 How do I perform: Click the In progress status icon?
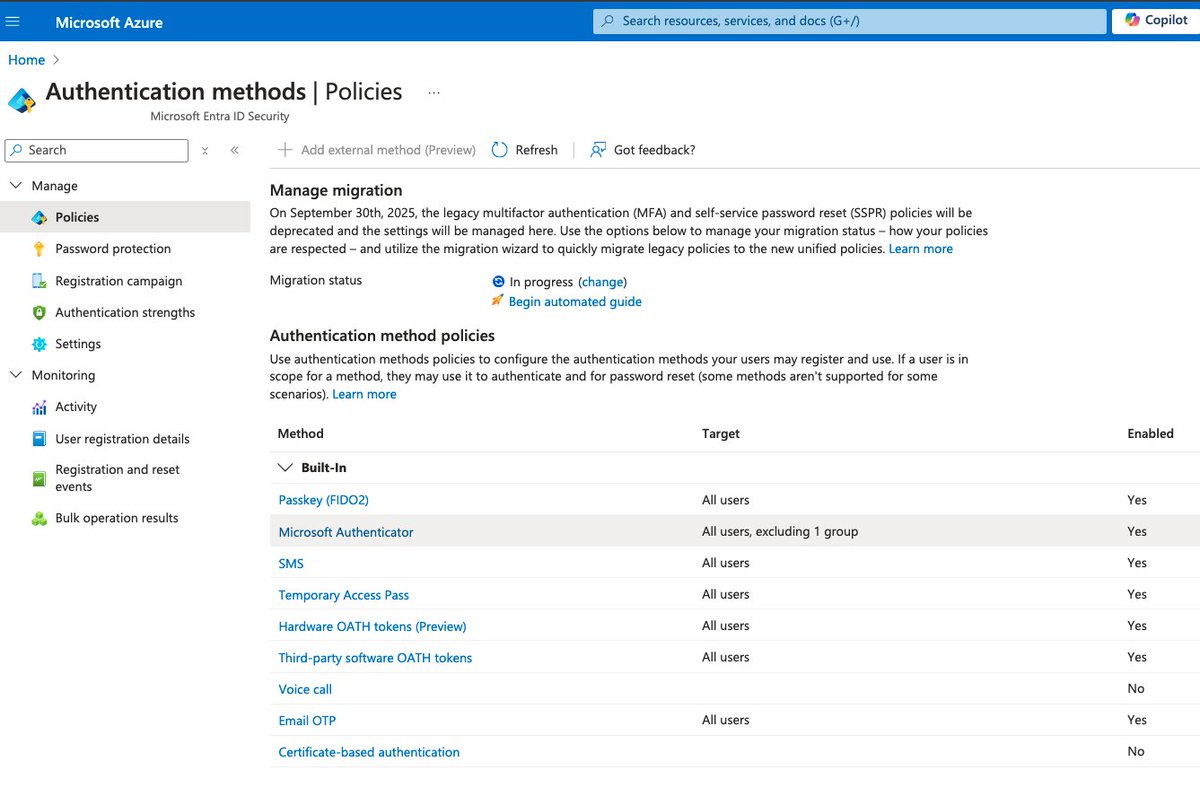coord(498,282)
